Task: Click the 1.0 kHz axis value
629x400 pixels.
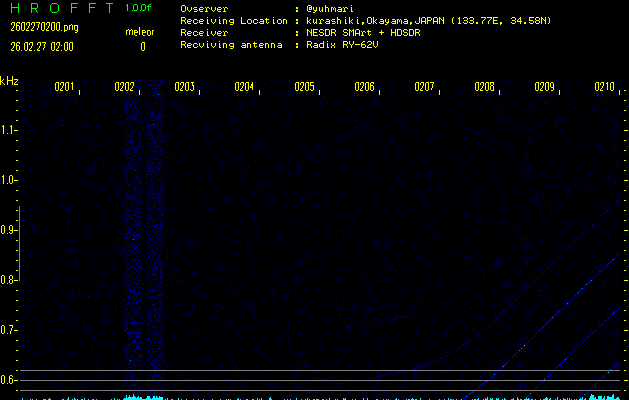Action: click(x=7, y=180)
